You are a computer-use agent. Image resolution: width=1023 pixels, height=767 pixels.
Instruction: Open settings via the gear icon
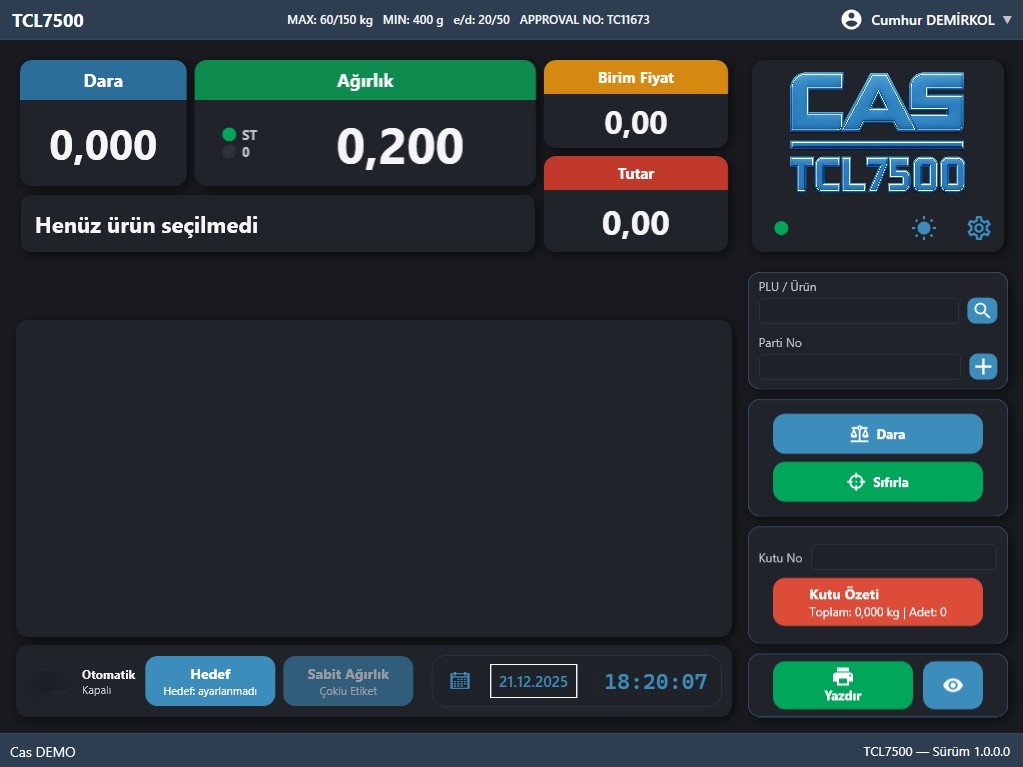pos(978,227)
